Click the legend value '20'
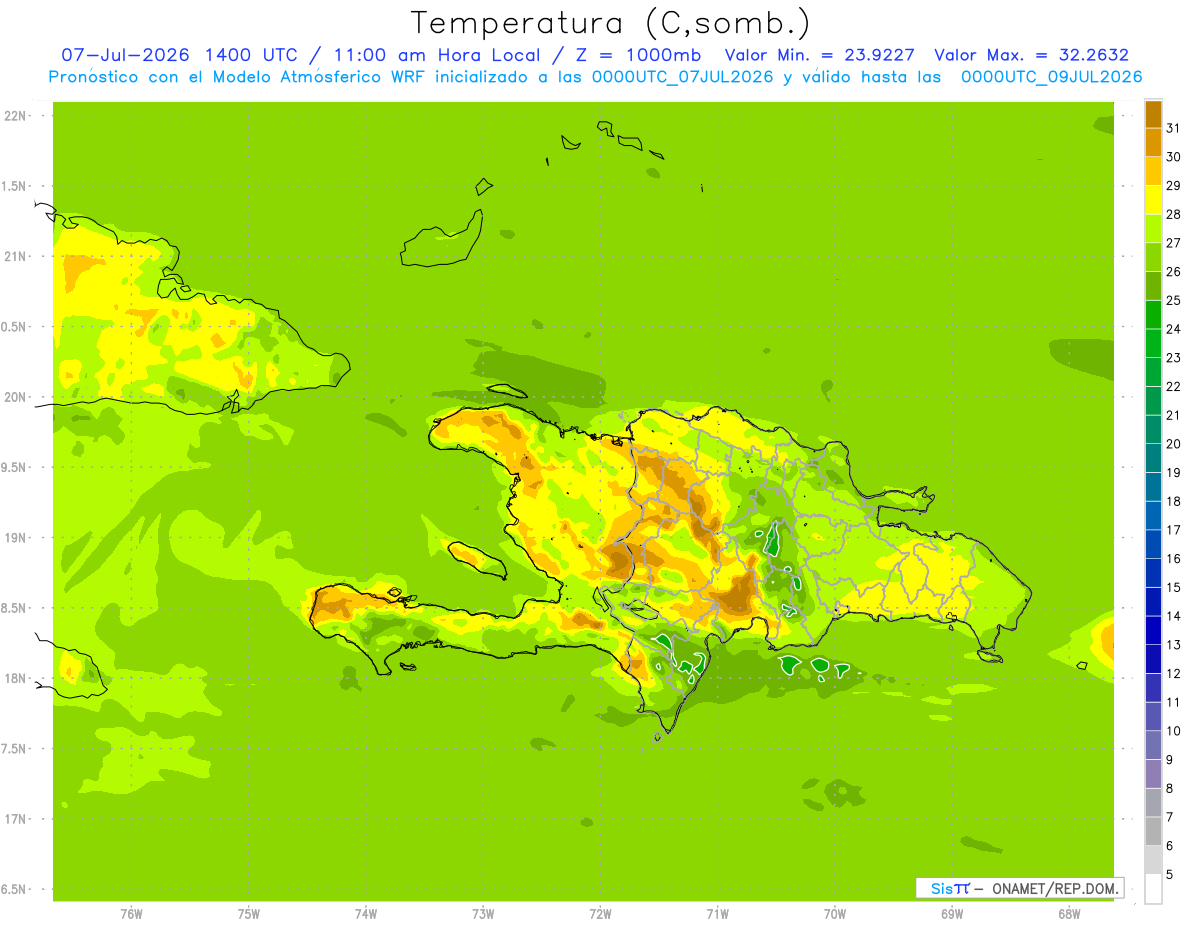 tap(1173, 444)
